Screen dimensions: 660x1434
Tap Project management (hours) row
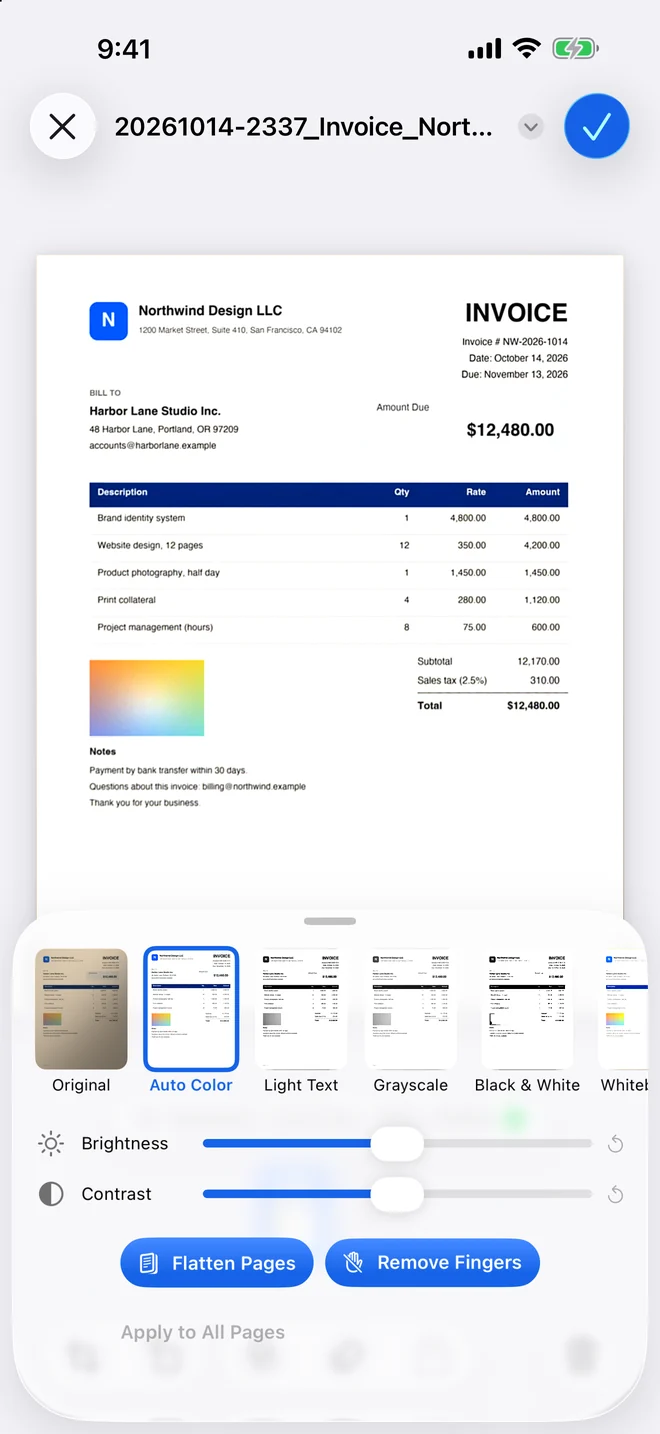pos(328,627)
